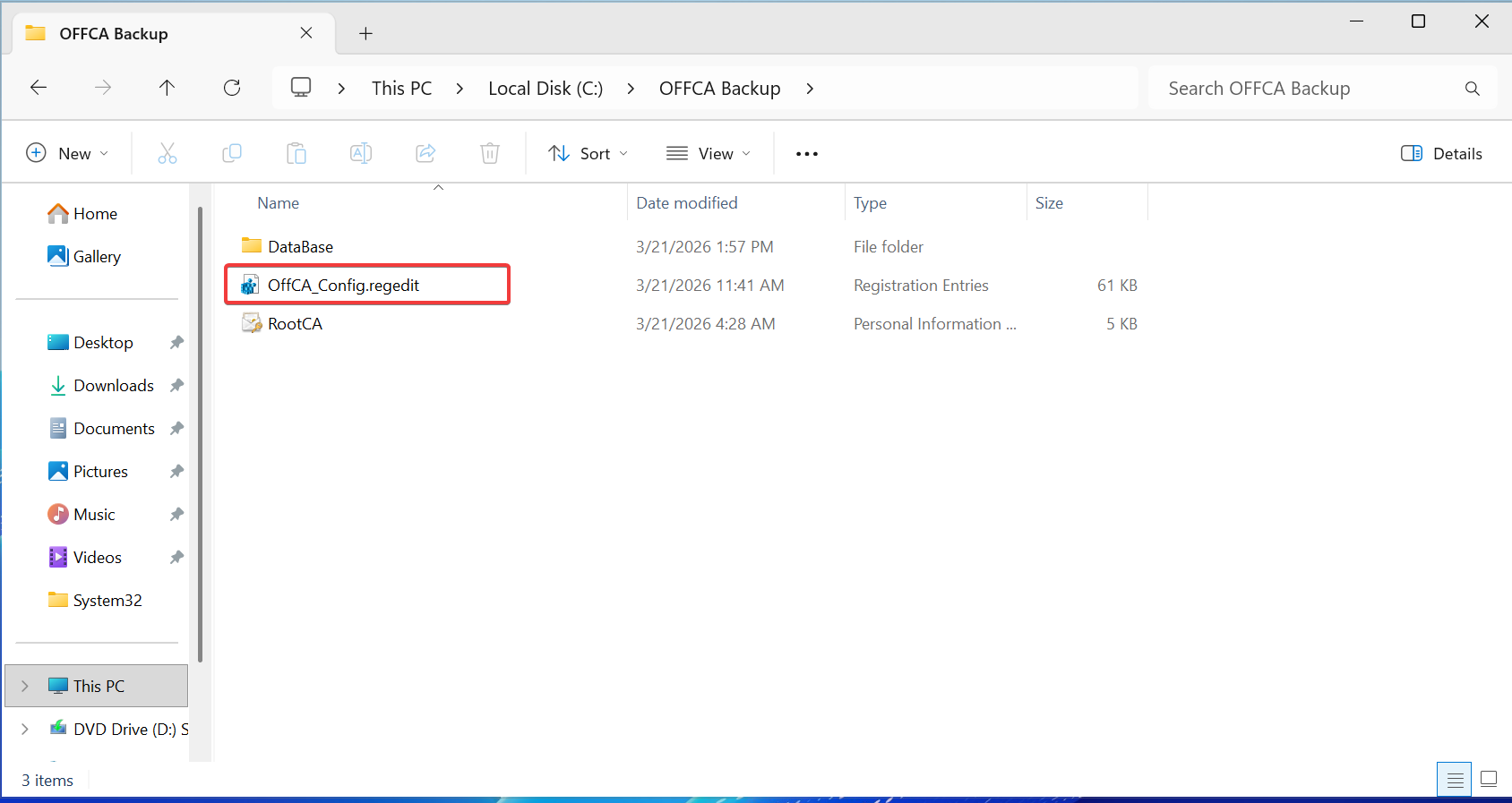This screenshot has width=1512, height=803.
Task: Select the OffCA_Config.regedit file
Action: click(343, 285)
